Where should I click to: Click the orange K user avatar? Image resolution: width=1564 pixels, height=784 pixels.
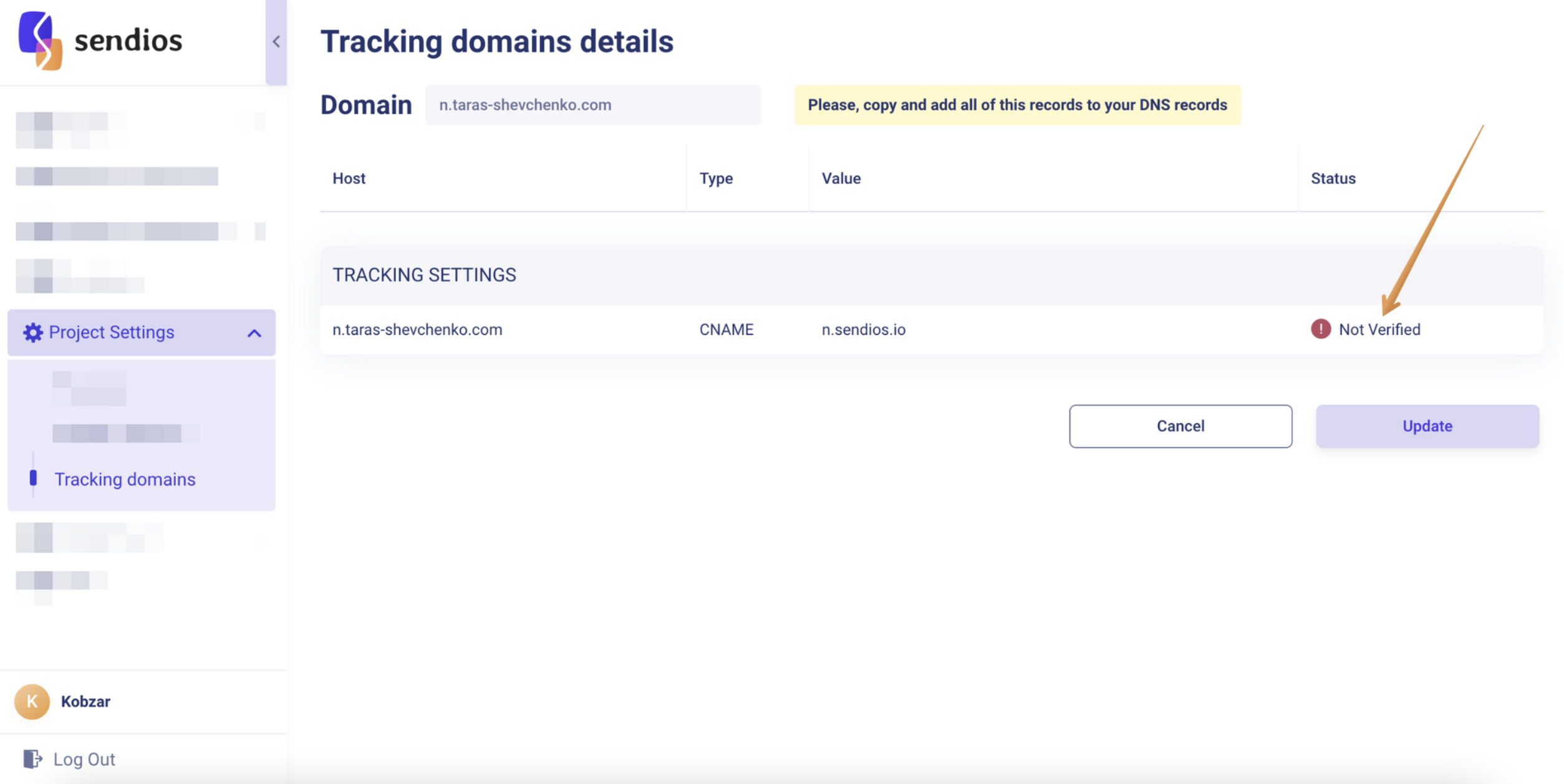pyautogui.click(x=32, y=702)
